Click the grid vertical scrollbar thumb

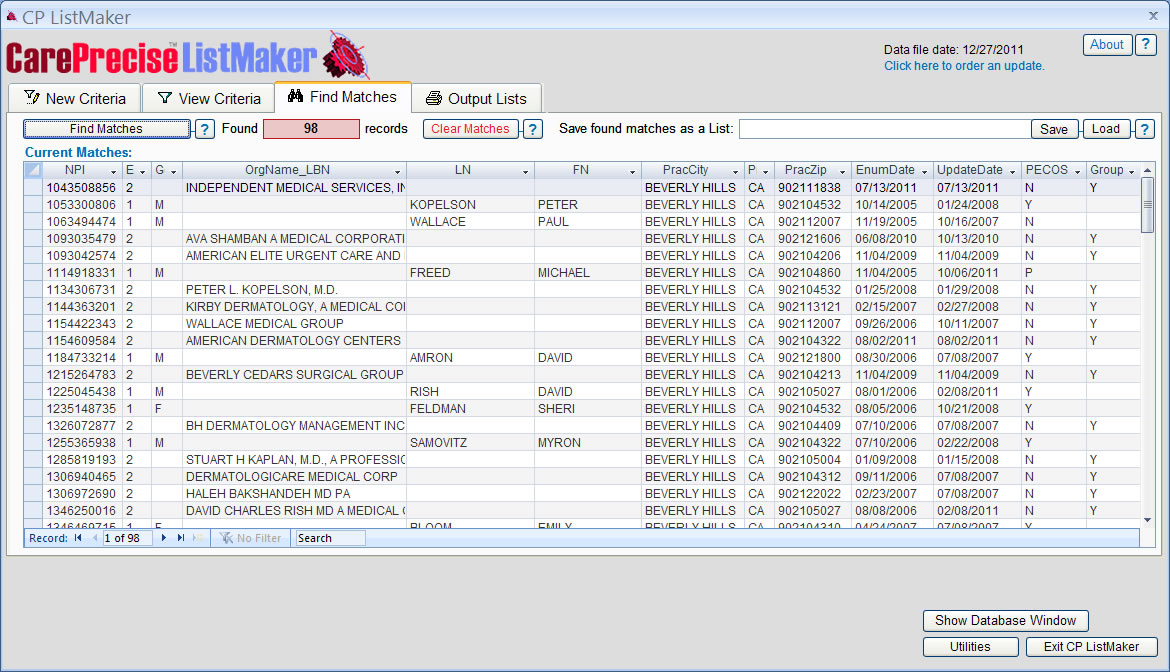pyautogui.click(x=1148, y=205)
